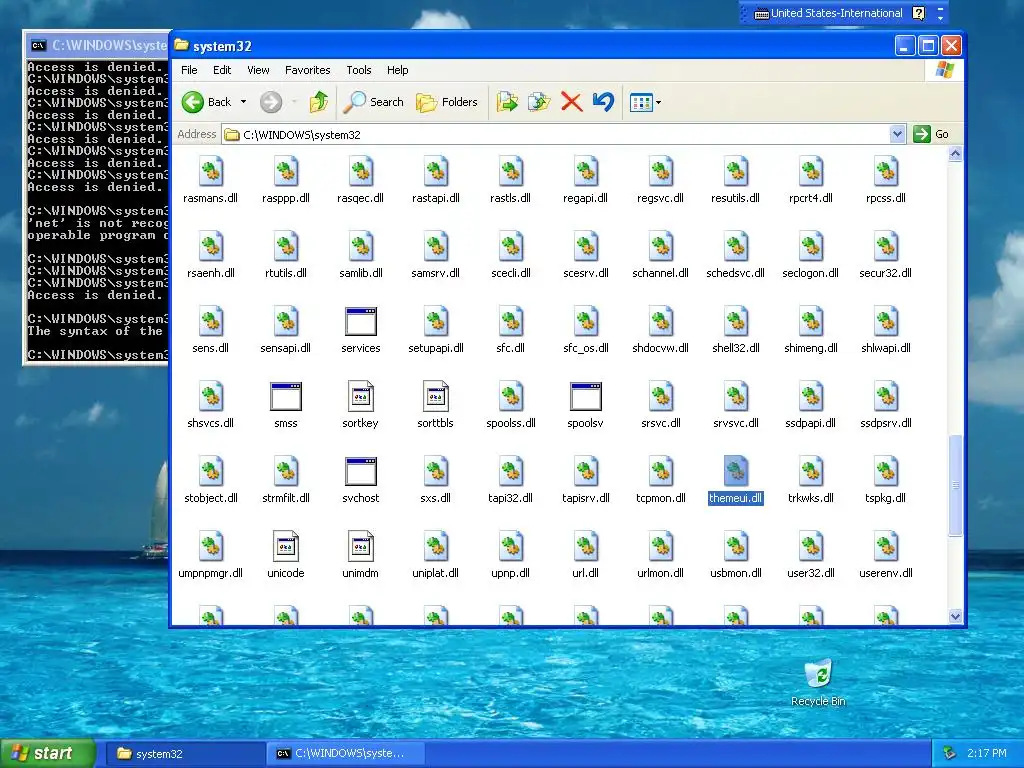Screen dimensions: 1024x768
Task: Click the United States-International language bar
Action: [828, 13]
